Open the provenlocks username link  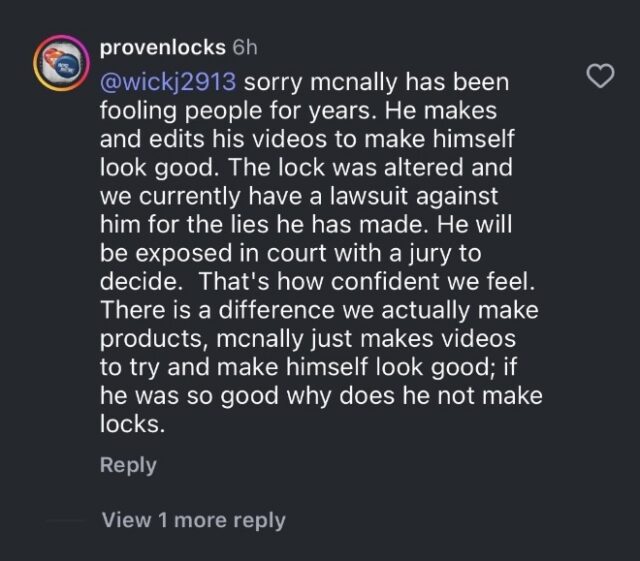(162, 47)
